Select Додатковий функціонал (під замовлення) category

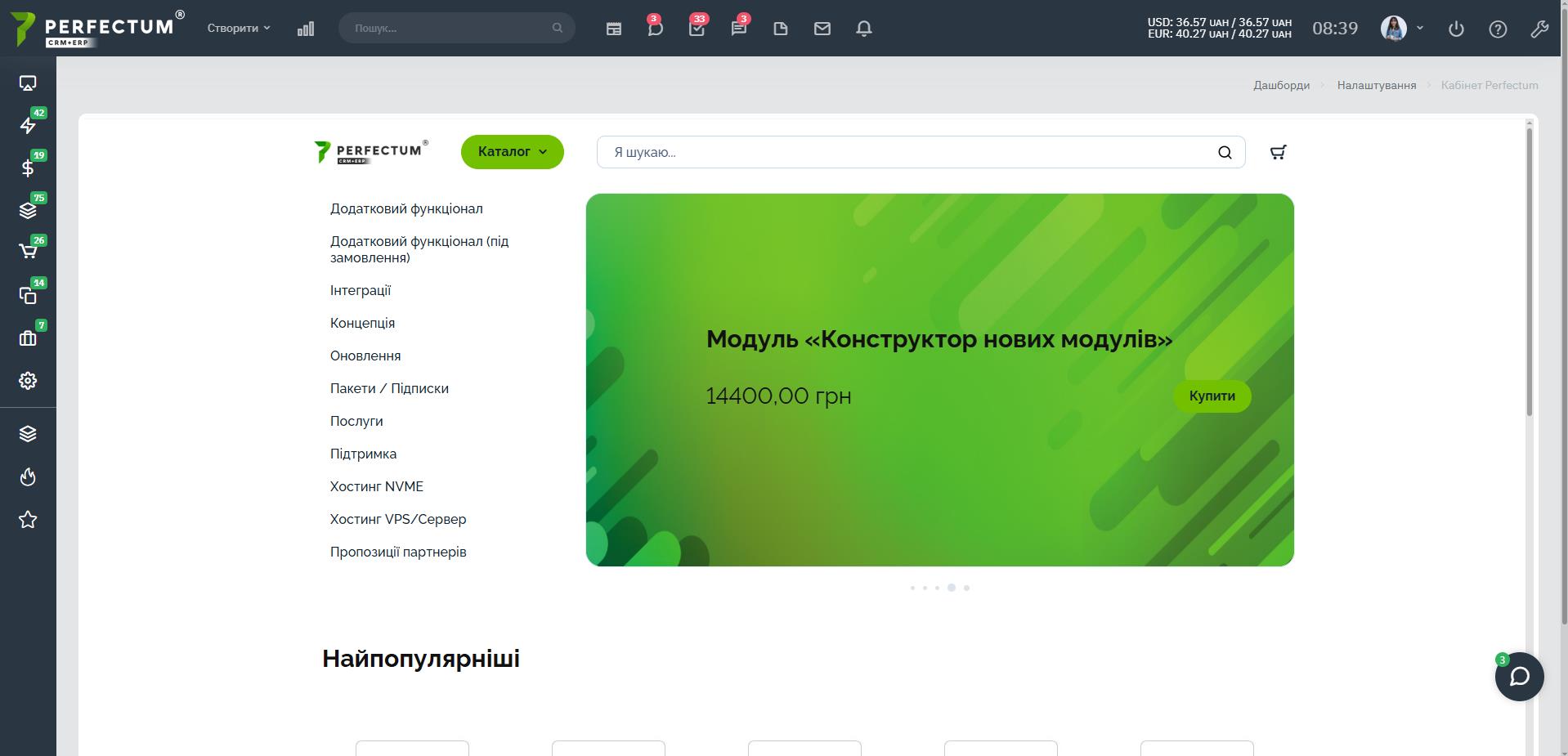point(419,249)
